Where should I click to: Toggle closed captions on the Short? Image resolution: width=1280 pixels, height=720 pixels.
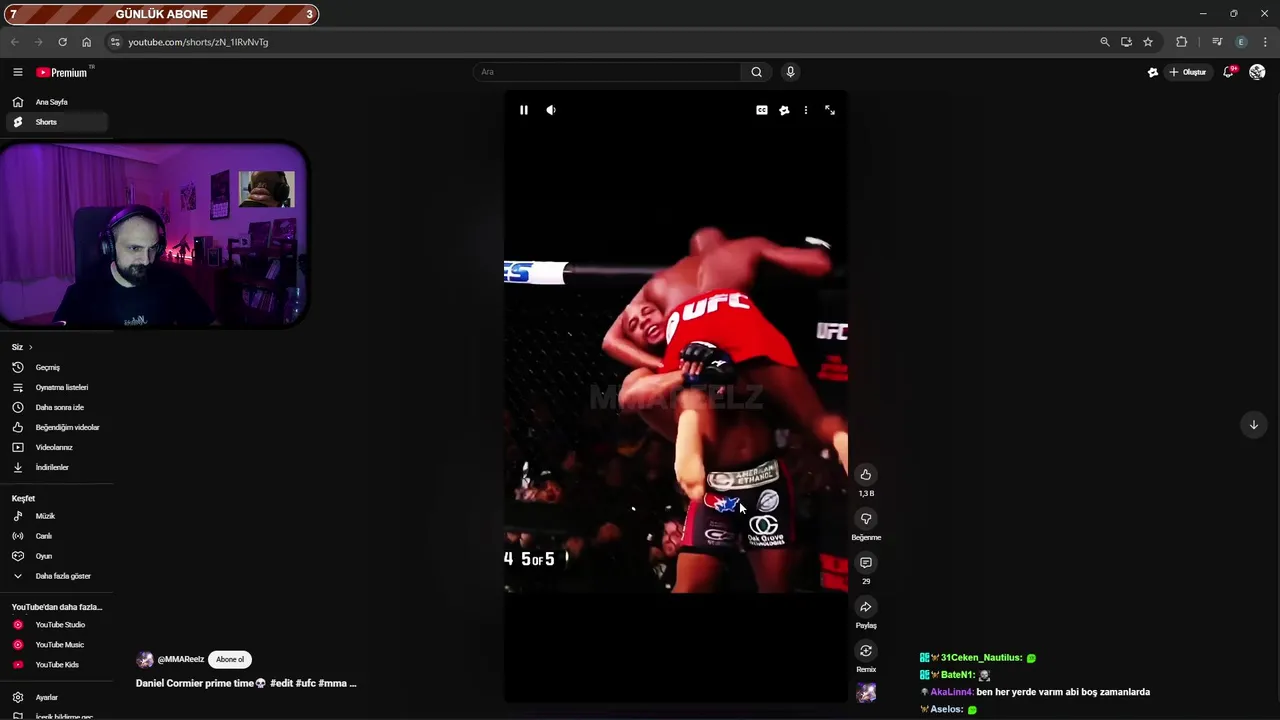[x=762, y=110]
